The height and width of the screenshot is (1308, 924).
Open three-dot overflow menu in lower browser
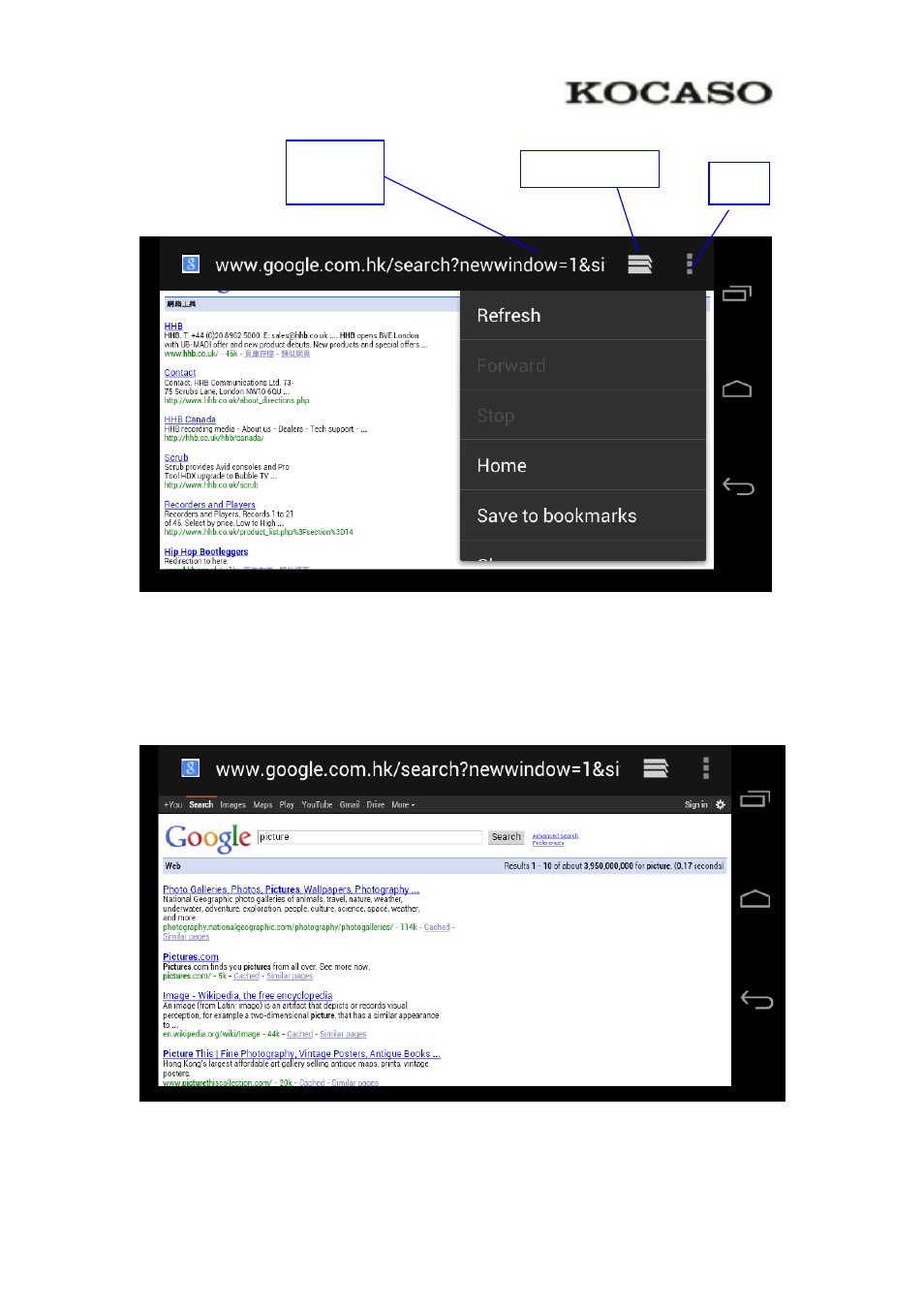(706, 768)
